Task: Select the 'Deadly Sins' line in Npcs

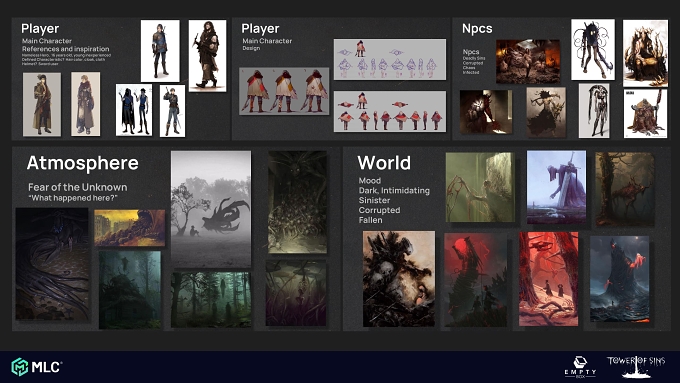Action: pos(474,58)
